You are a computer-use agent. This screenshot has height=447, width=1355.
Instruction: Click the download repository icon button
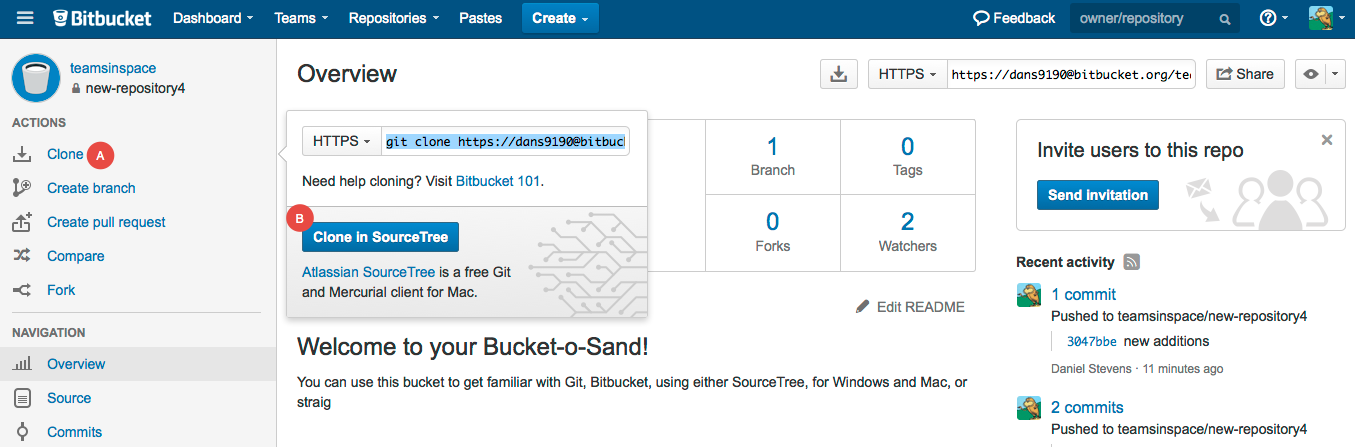pyautogui.click(x=839, y=74)
